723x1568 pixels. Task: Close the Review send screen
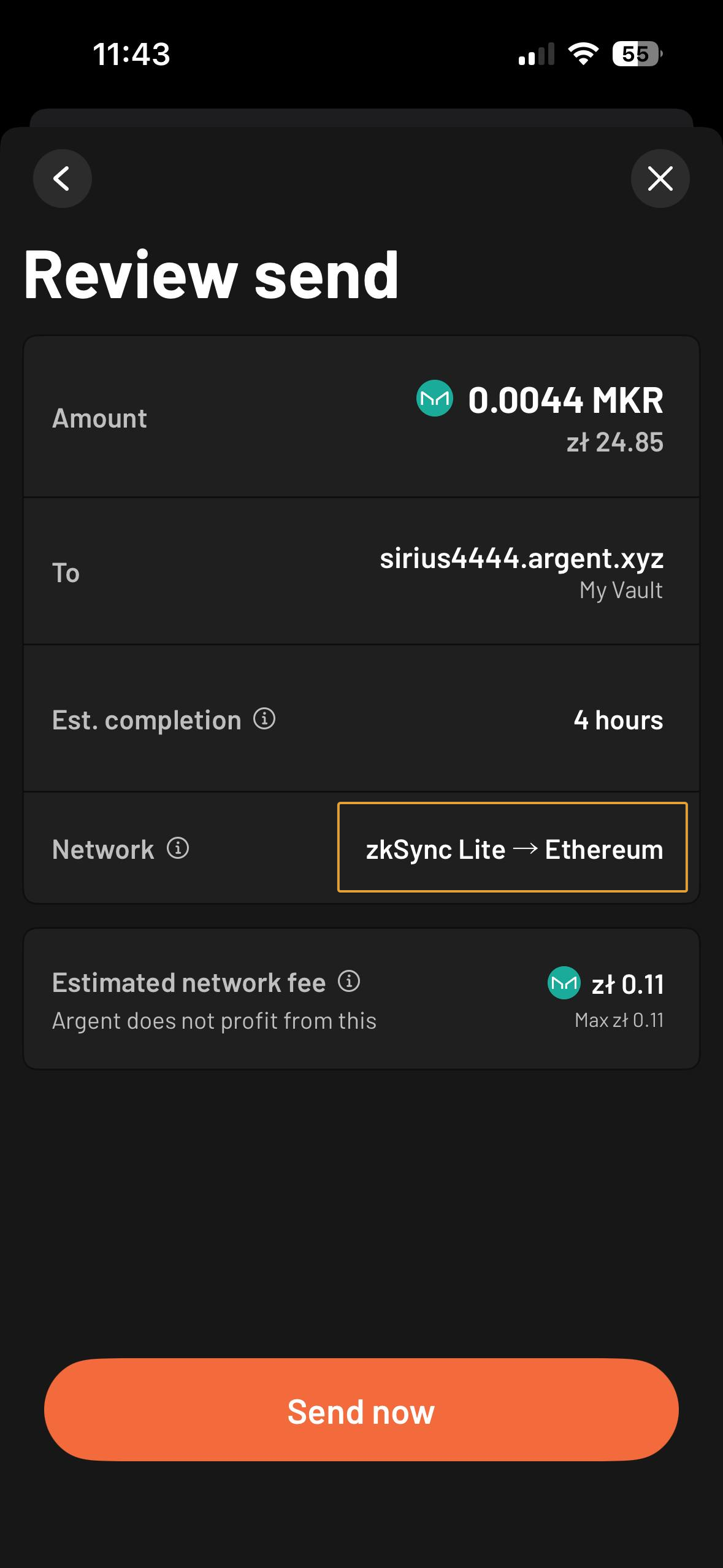click(x=660, y=179)
